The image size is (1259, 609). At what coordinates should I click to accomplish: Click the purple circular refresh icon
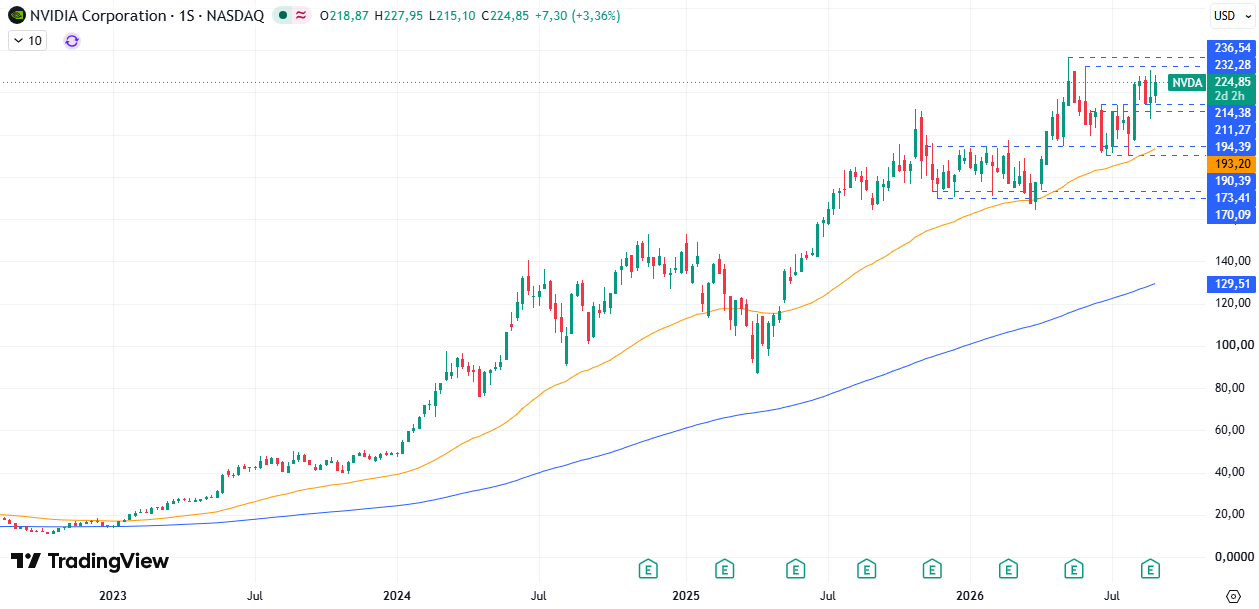(x=71, y=40)
